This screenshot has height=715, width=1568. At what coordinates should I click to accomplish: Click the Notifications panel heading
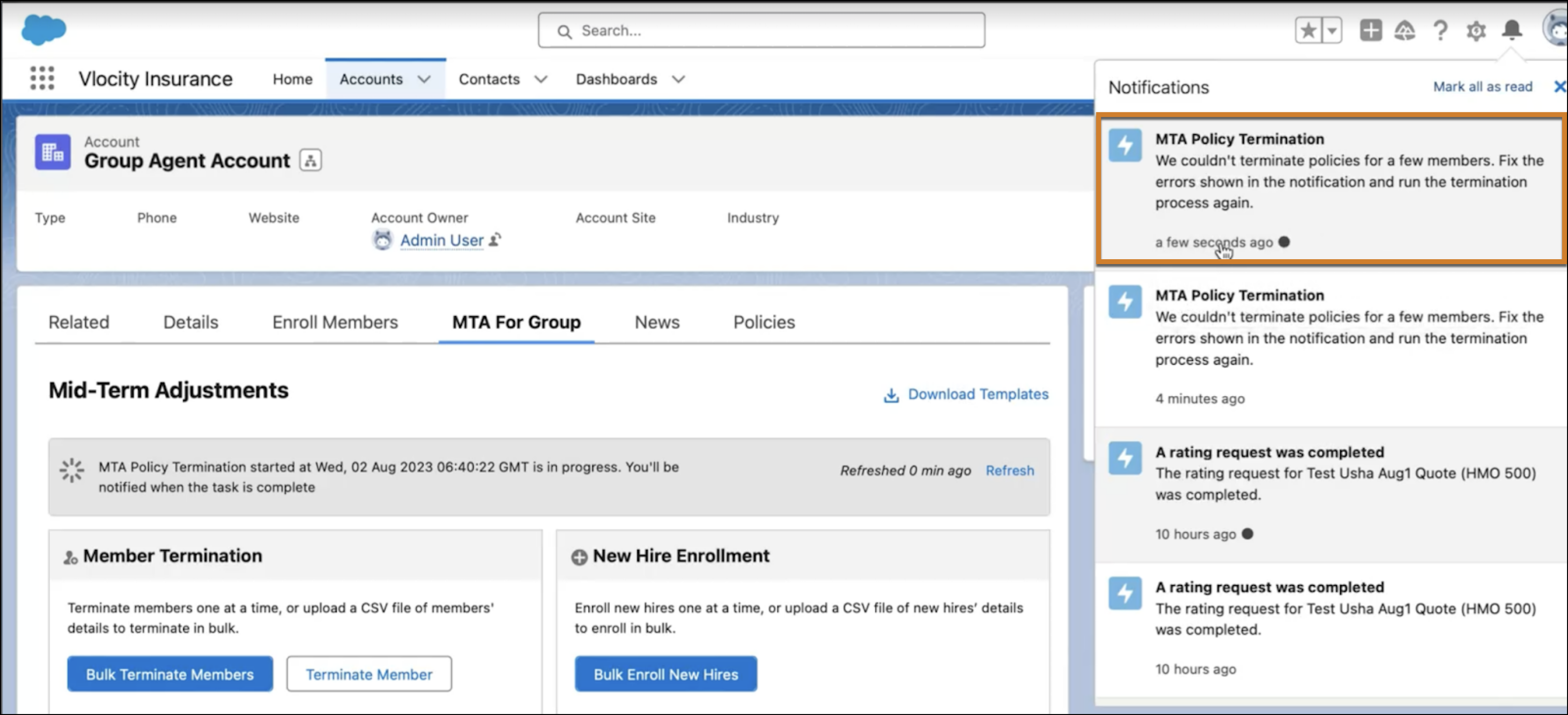click(1158, 87)
